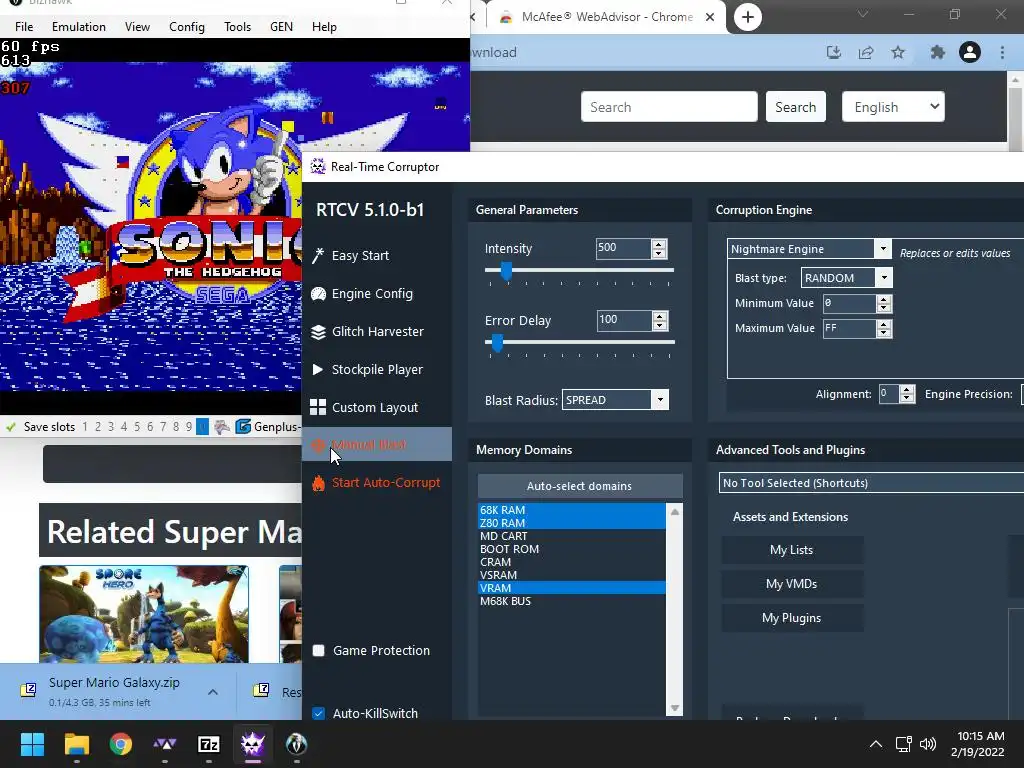1024x768 pixels.
Task: Open No Tool Selected (Shortcuts) dropdown
Action: pos(871,483)
